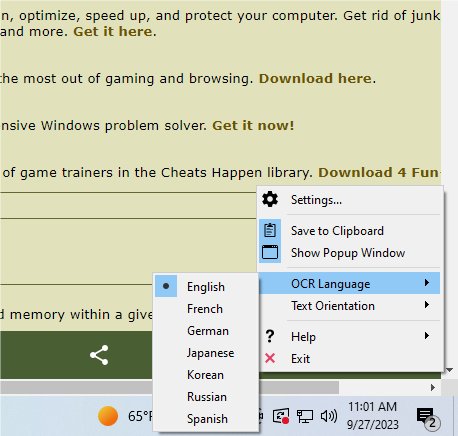Click the network tray icon
Viewport: 458px width, 436px height.
coord(305,416)
